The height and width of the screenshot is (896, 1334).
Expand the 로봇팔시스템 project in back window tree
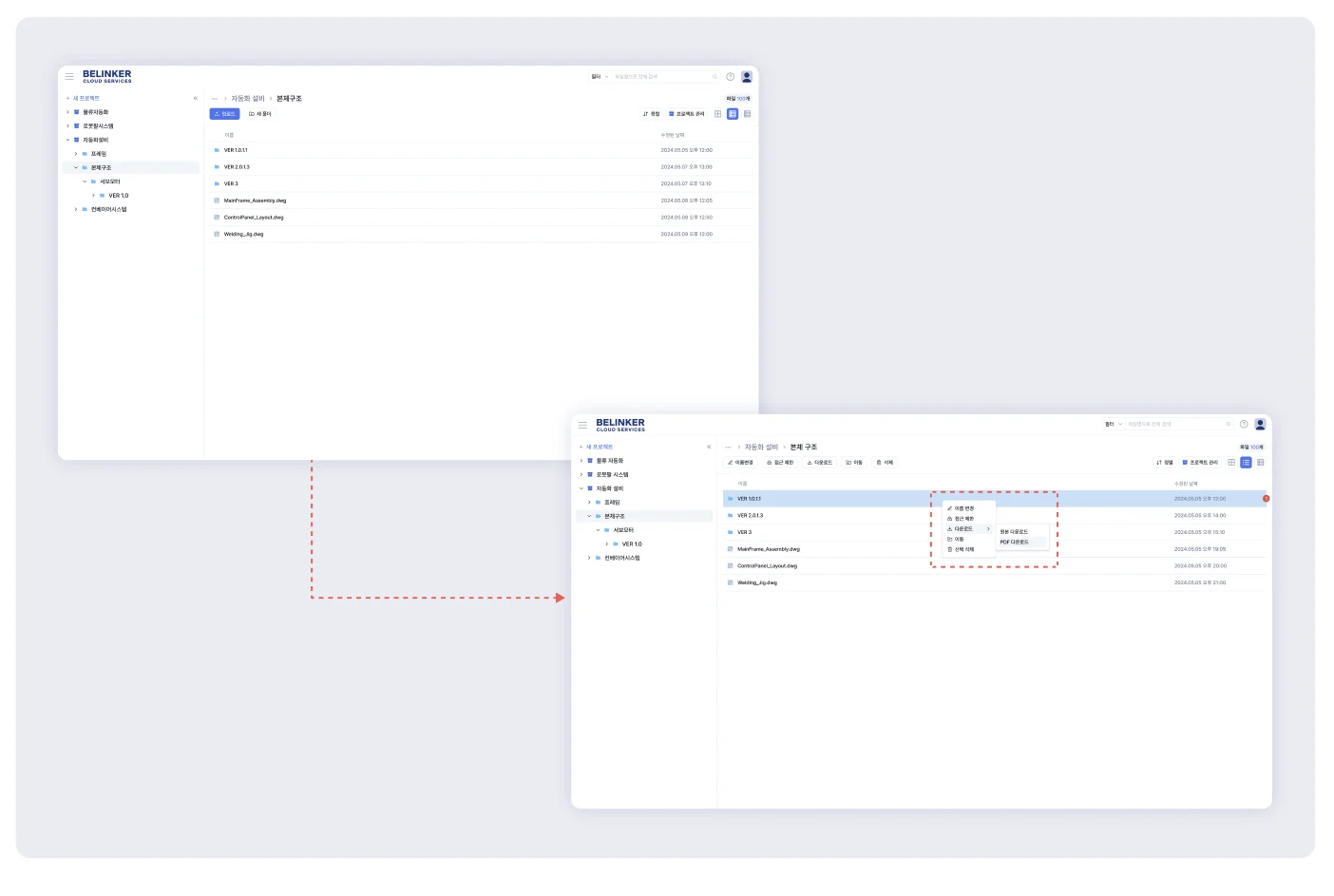coord(67,126)
